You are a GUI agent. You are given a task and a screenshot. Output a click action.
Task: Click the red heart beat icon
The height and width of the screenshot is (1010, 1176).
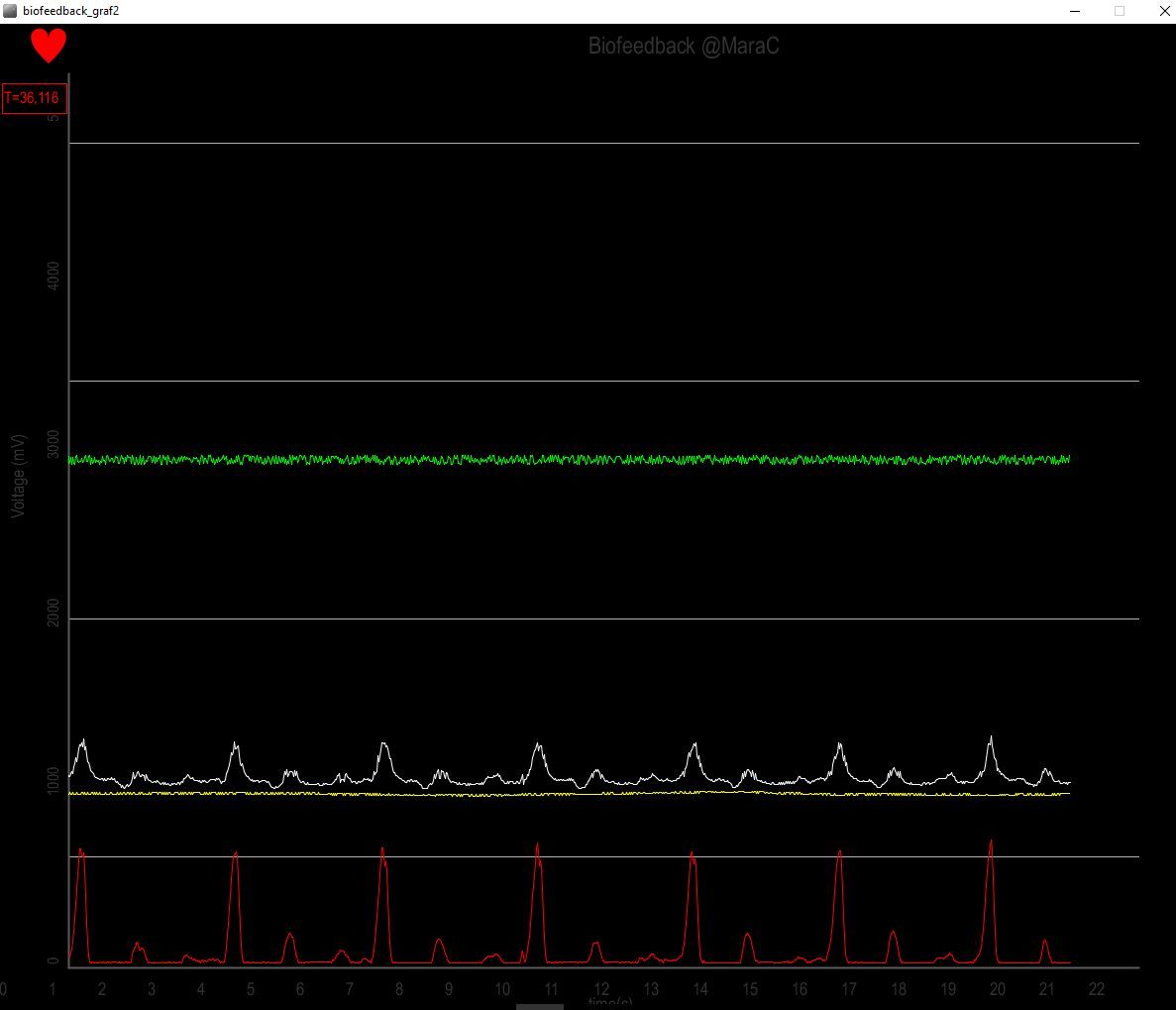tap(49, 46)
